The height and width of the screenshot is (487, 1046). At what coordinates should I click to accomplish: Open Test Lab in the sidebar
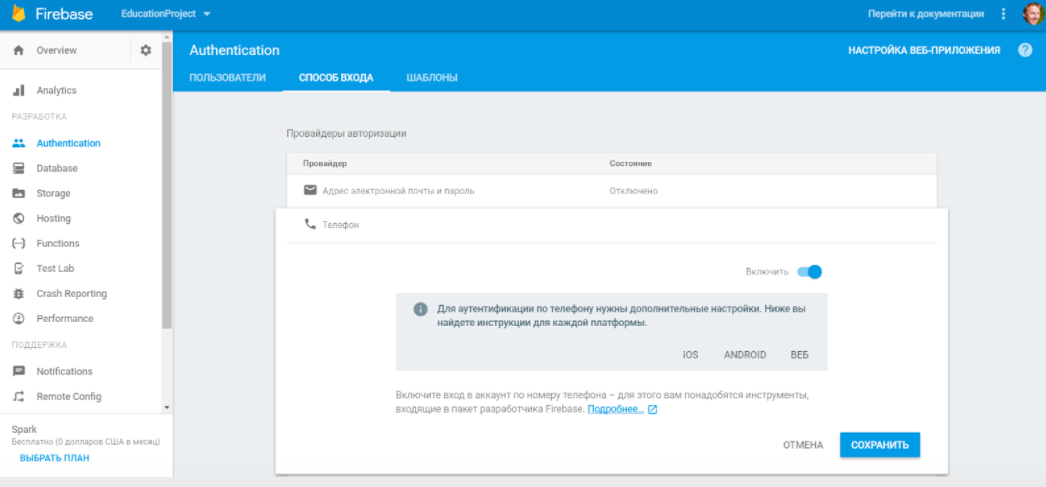tap(55, 268)
